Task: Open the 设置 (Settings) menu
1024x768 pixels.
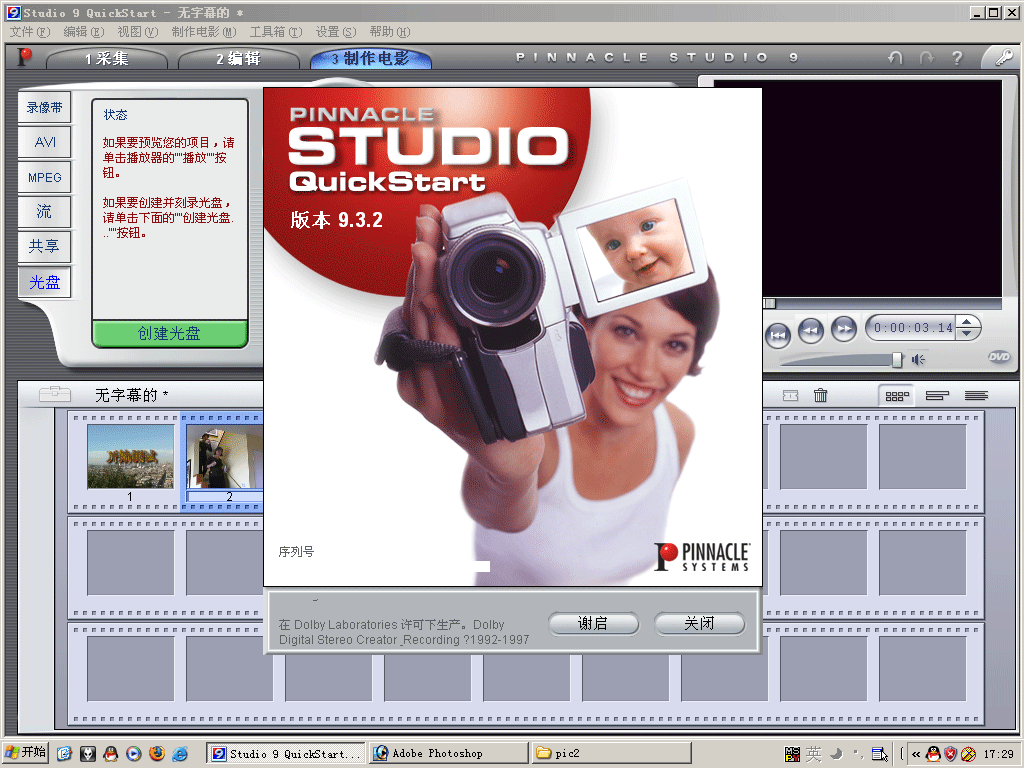Action: [x=336, y=31]
